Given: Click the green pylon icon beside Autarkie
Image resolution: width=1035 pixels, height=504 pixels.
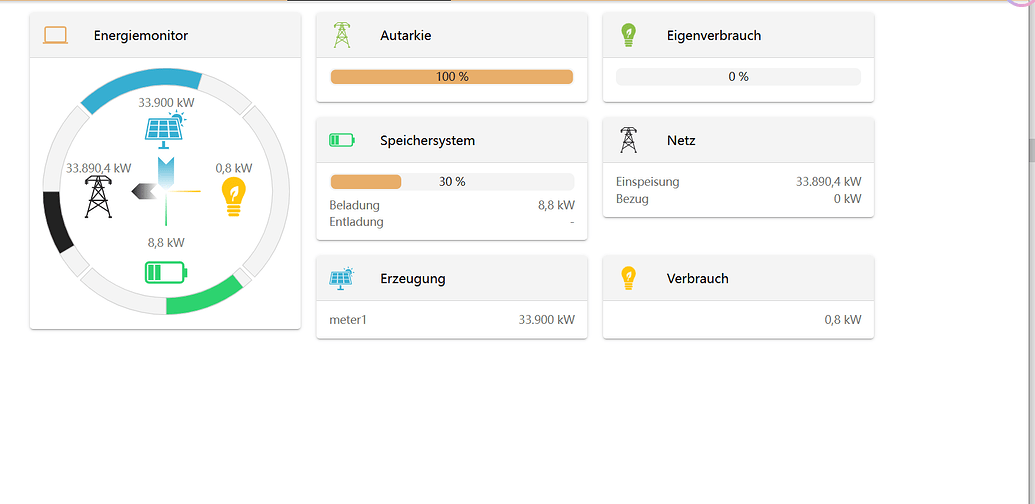Looking at the screenshot, I should 342,36.
